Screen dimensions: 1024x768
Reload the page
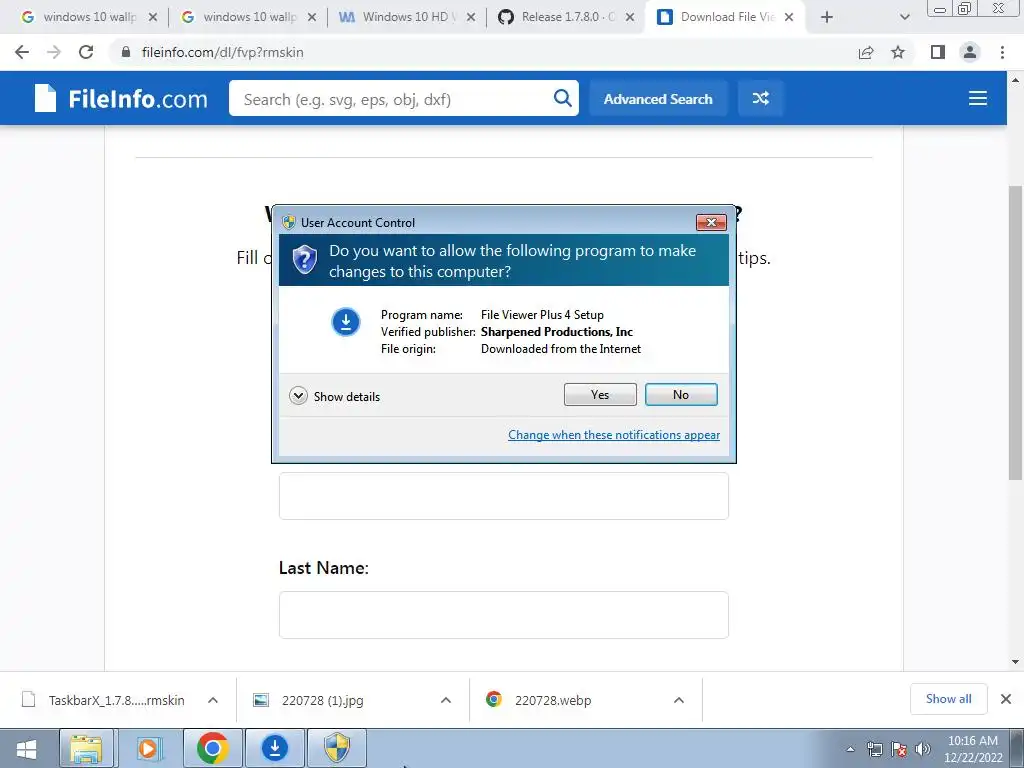[86, 52]
